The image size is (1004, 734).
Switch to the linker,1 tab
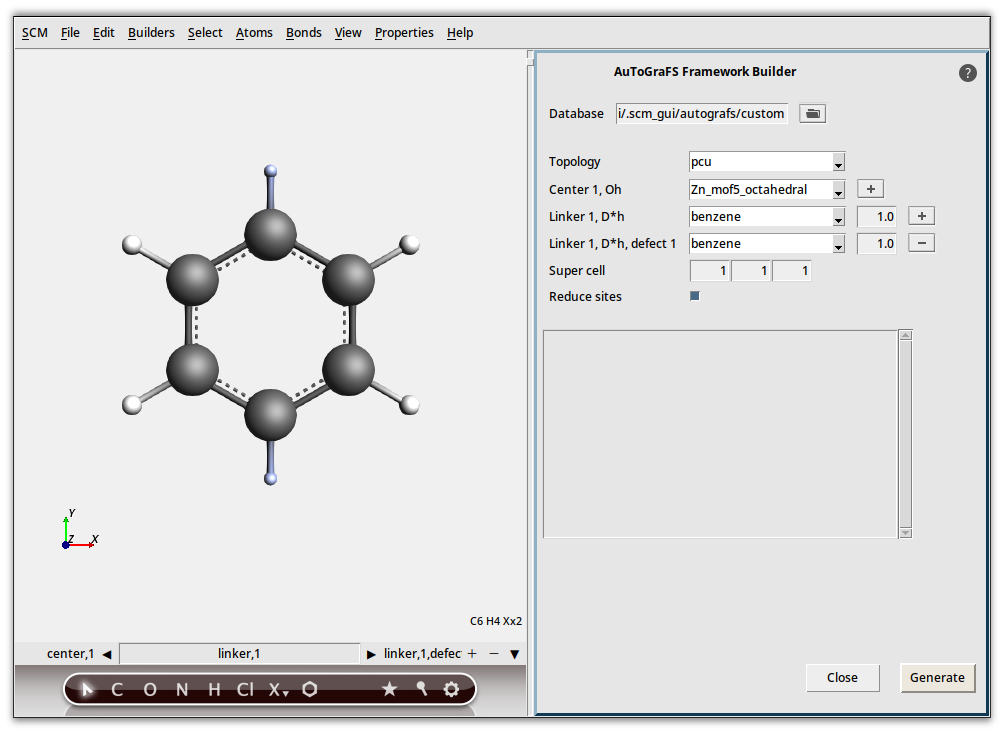(239, 653)
